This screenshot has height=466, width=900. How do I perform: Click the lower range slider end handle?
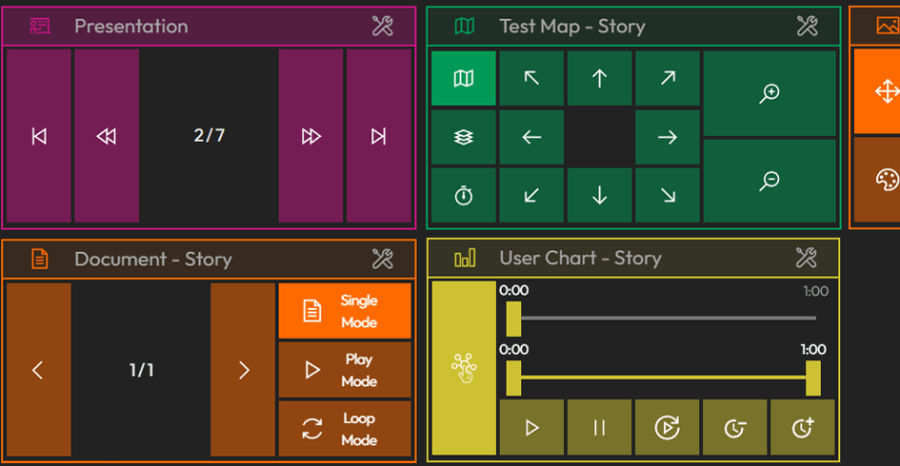813,378
